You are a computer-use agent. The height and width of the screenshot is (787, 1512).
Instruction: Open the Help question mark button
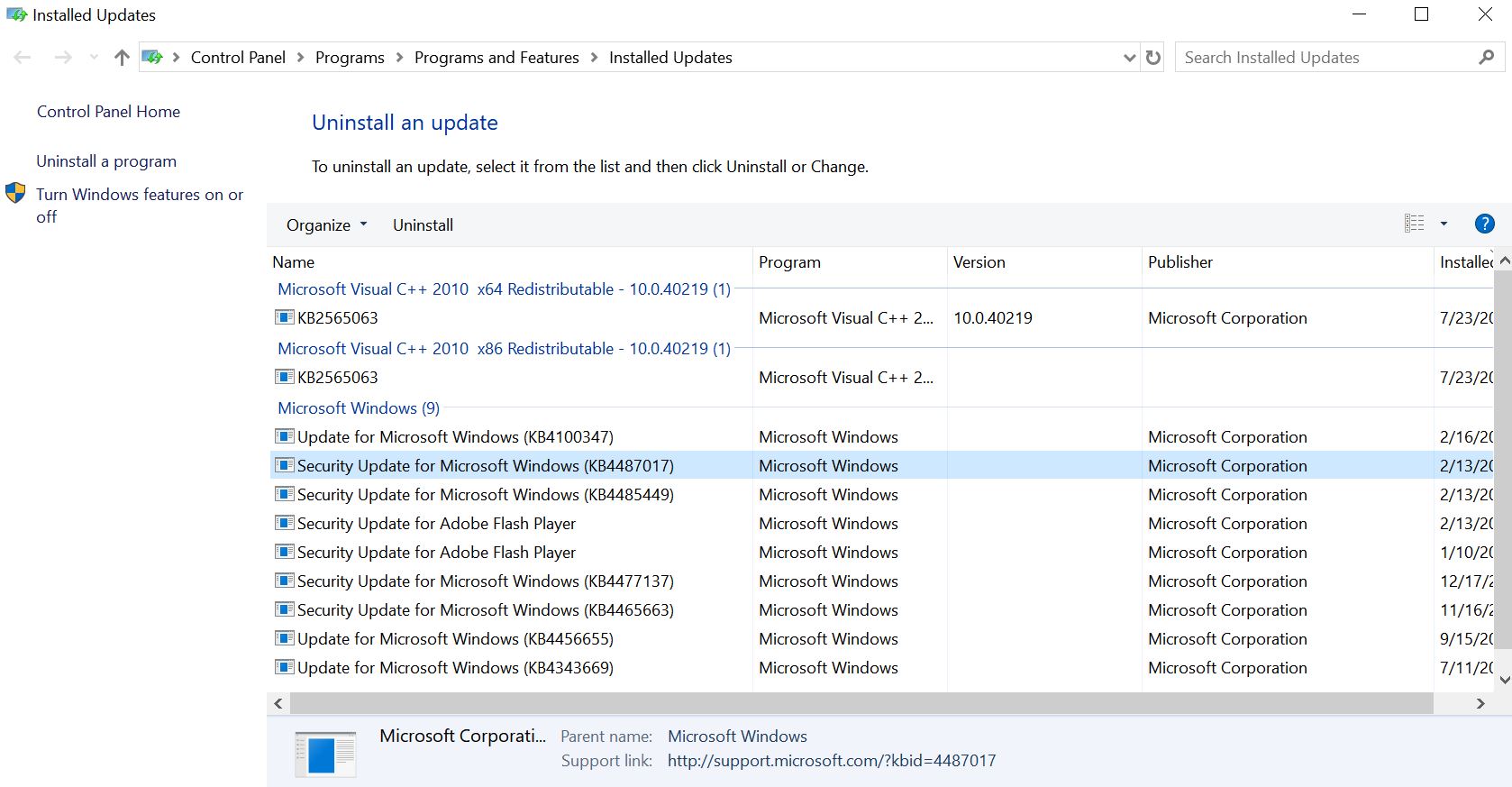[1485, 224]
